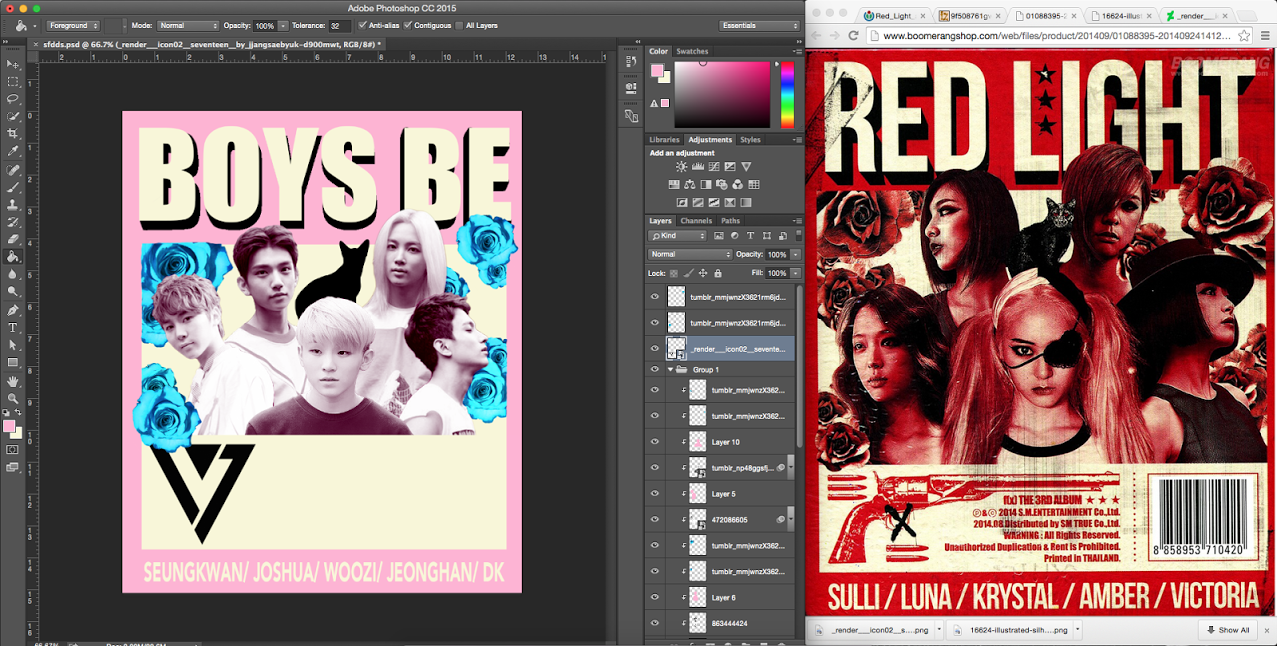1277x646 pixels.
Task: Click the Tolerance input field
Action: coord(339,25)
